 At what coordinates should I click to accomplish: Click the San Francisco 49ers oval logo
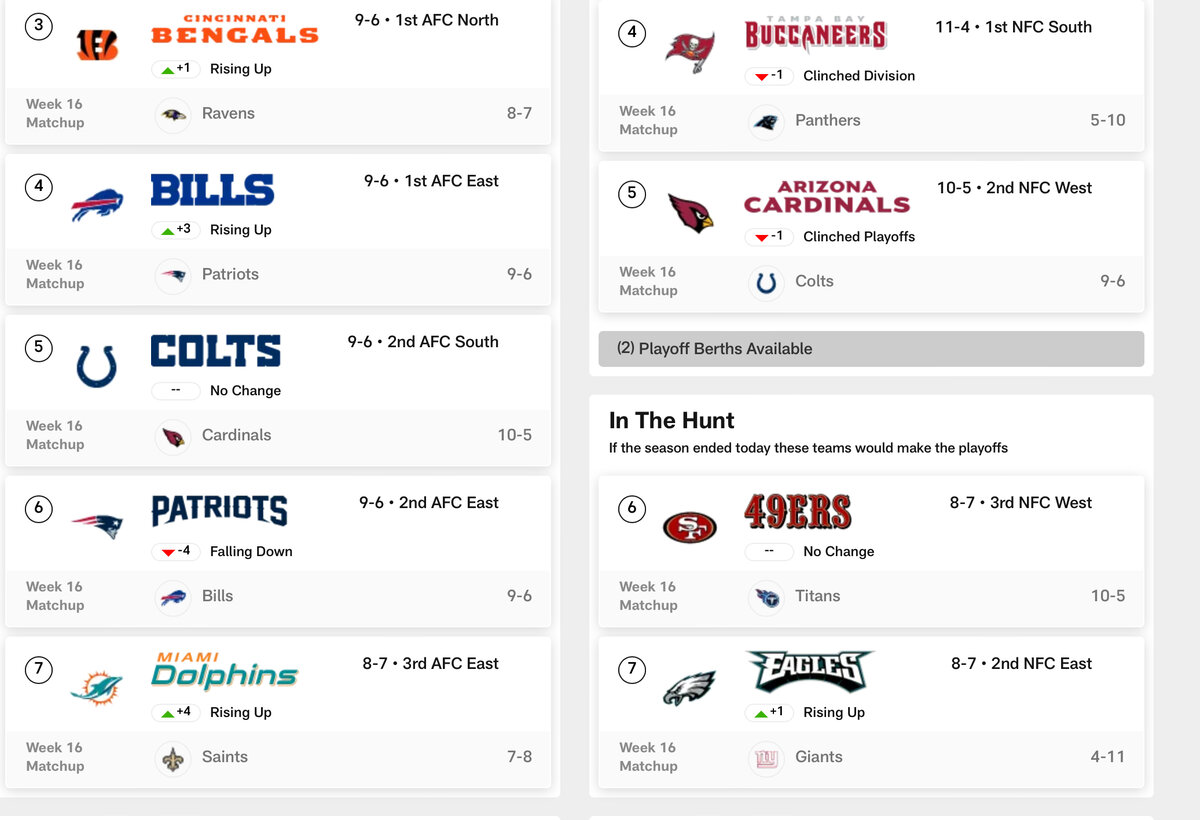[690, 527]
